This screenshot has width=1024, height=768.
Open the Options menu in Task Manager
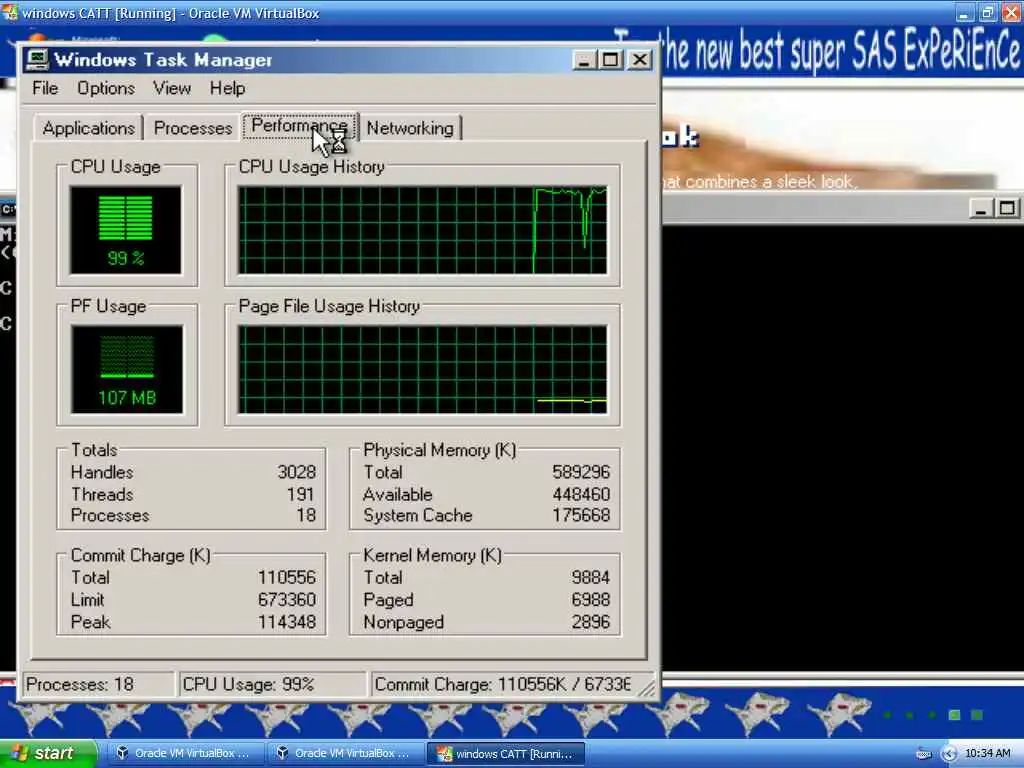click(106, 88)
